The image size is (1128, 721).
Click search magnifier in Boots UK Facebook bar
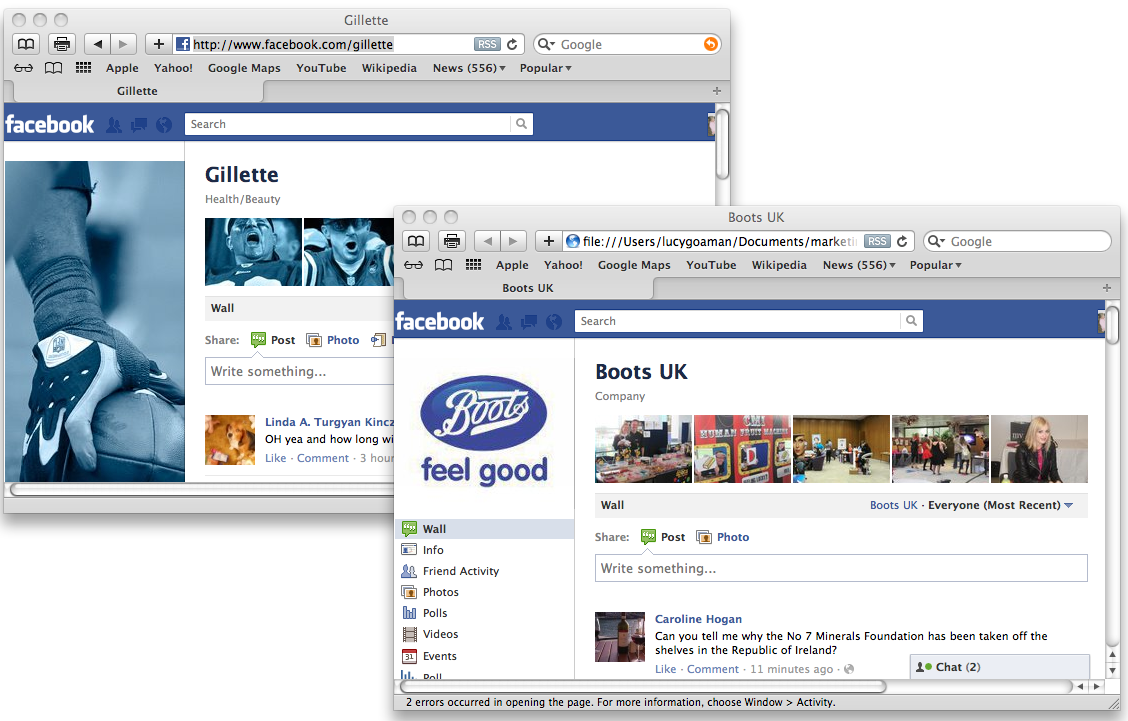pyautogui.click(x=911, y=321)
